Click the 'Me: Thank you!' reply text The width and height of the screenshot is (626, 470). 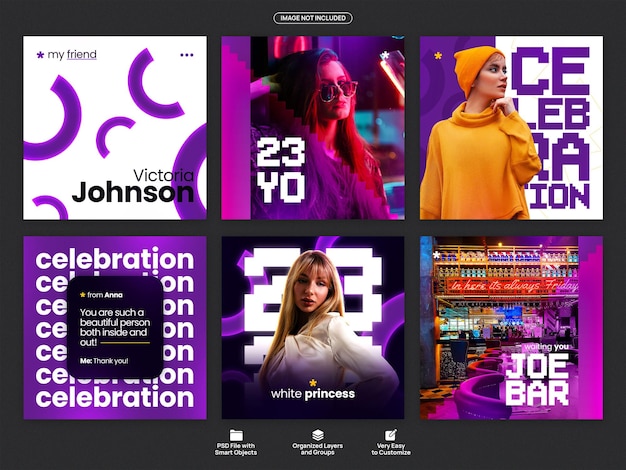coord(104,361)
